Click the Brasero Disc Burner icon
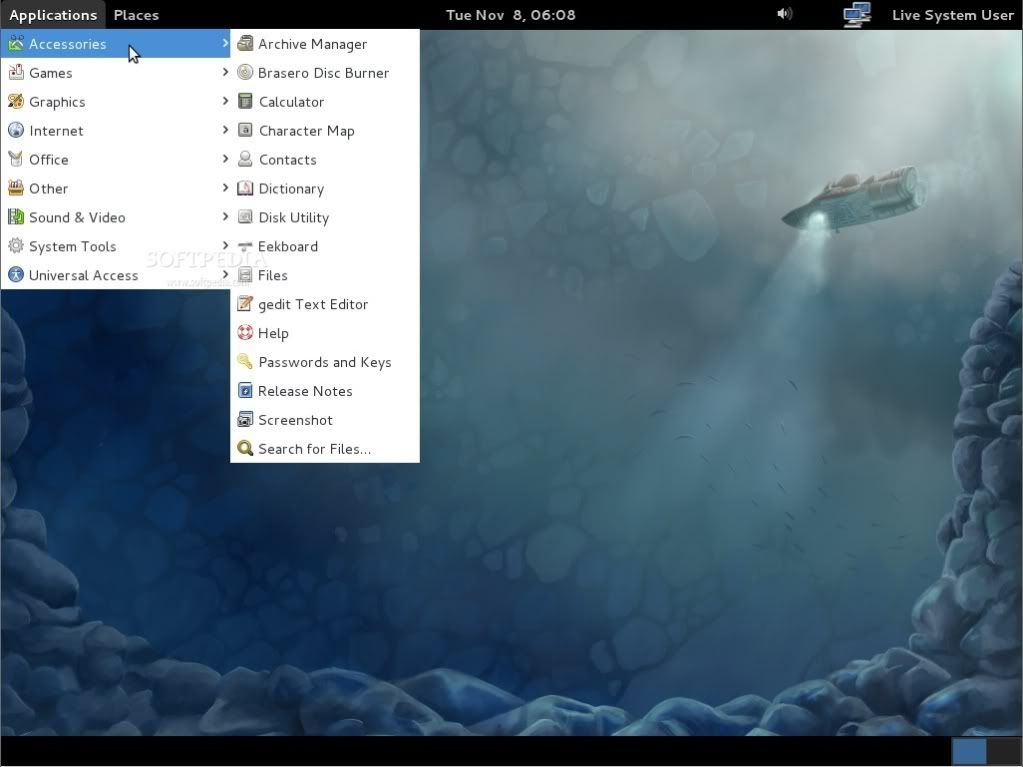Image resolution: width=1023 pixels, height=767 pixels. (x=245, y=72)
